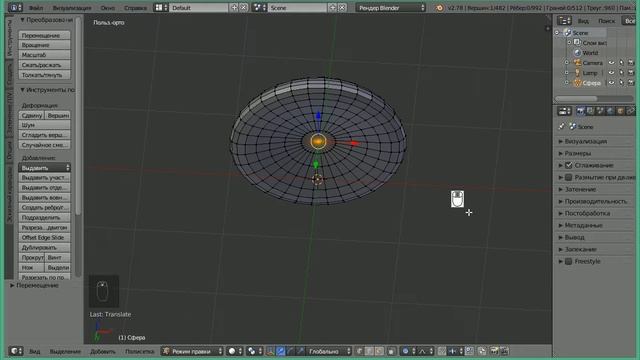The height and width of the screenshot is (360, 640).
Task: Delete the current Scene with X
Action: click(342, 8)
